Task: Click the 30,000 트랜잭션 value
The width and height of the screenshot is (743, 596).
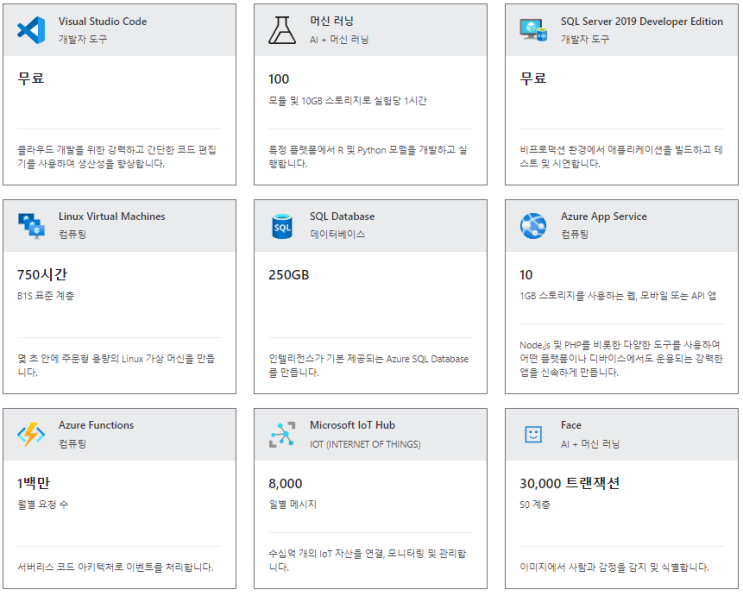Action: [570, 483]
